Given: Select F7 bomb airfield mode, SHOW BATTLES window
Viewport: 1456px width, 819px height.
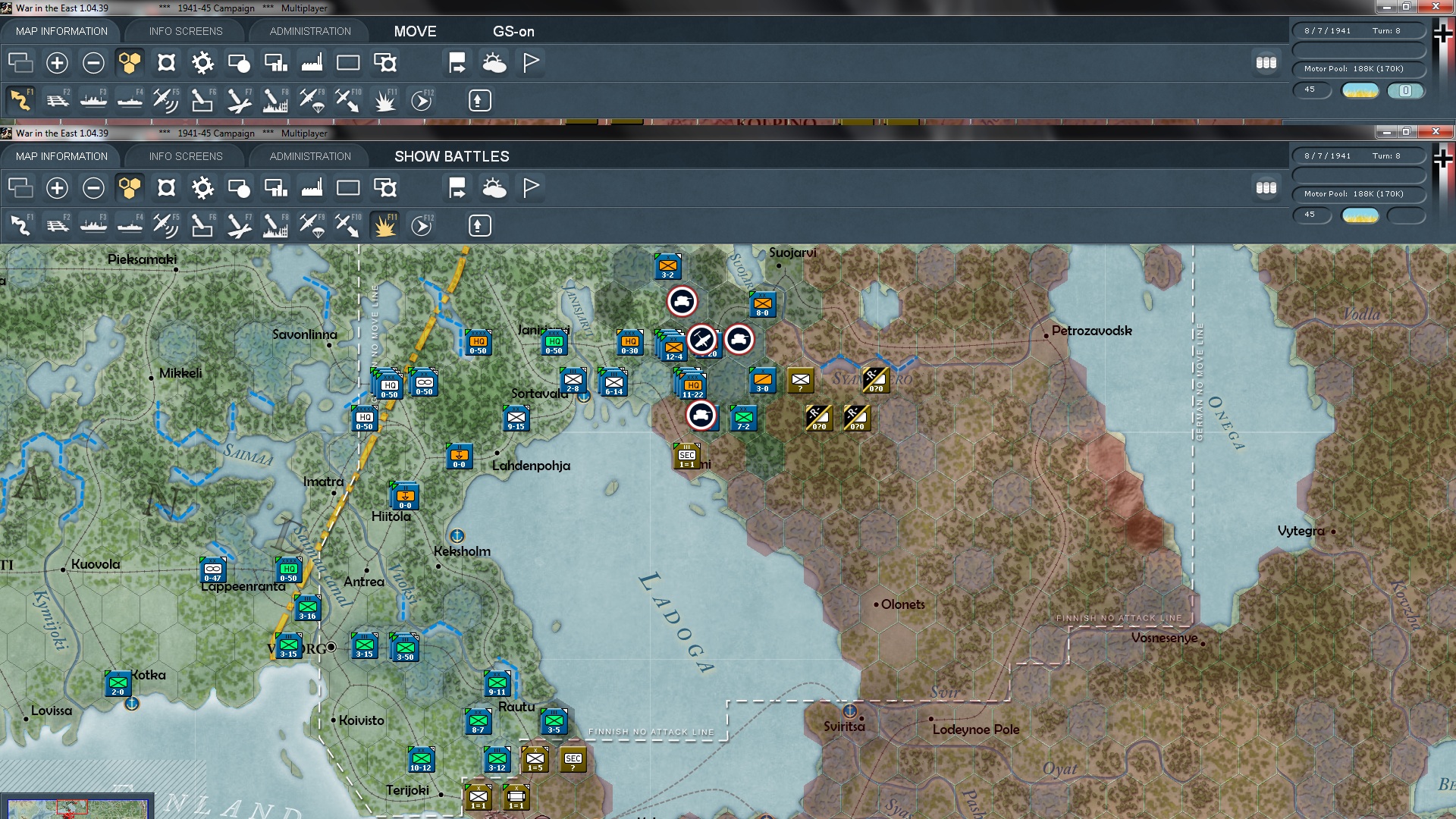Looking at the screenshot, I should pyautogui.click(x=239, y=225).
